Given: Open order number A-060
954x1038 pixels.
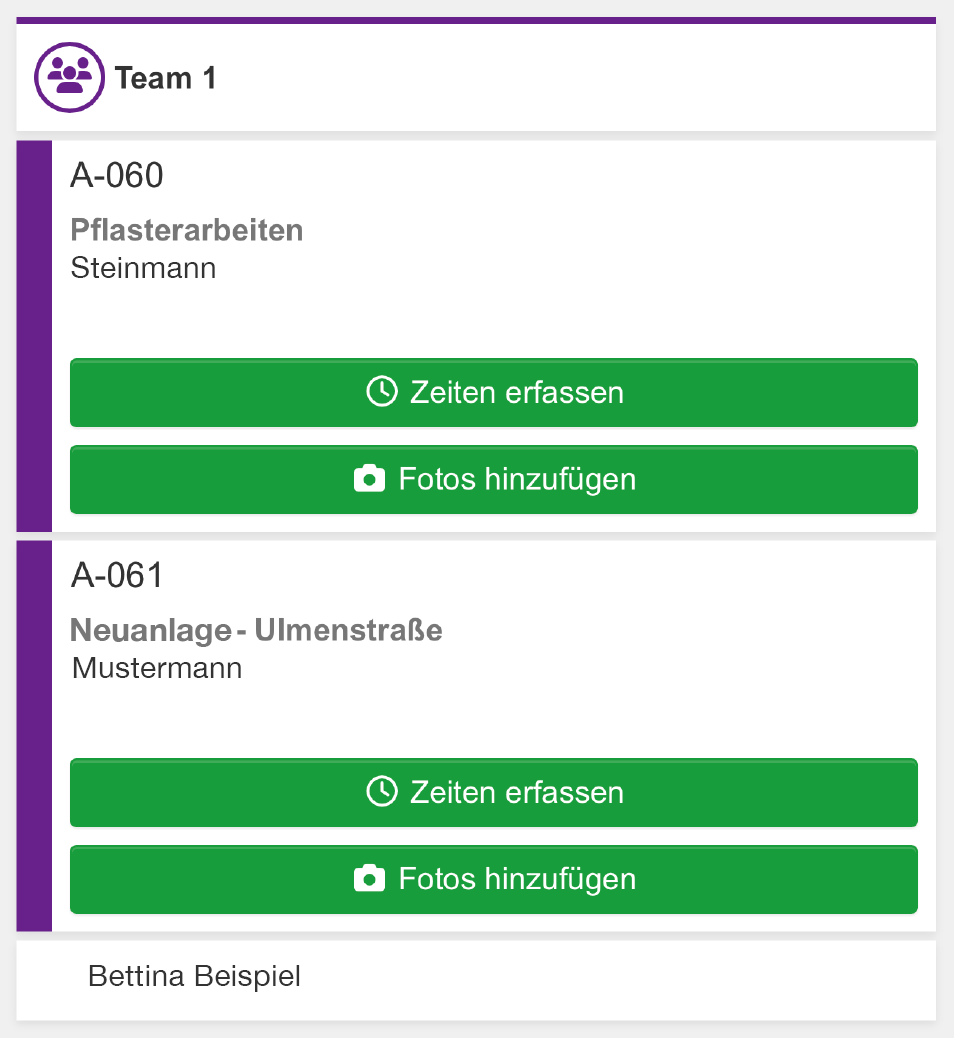Looking at the screenshot, I should coord(117,175).
